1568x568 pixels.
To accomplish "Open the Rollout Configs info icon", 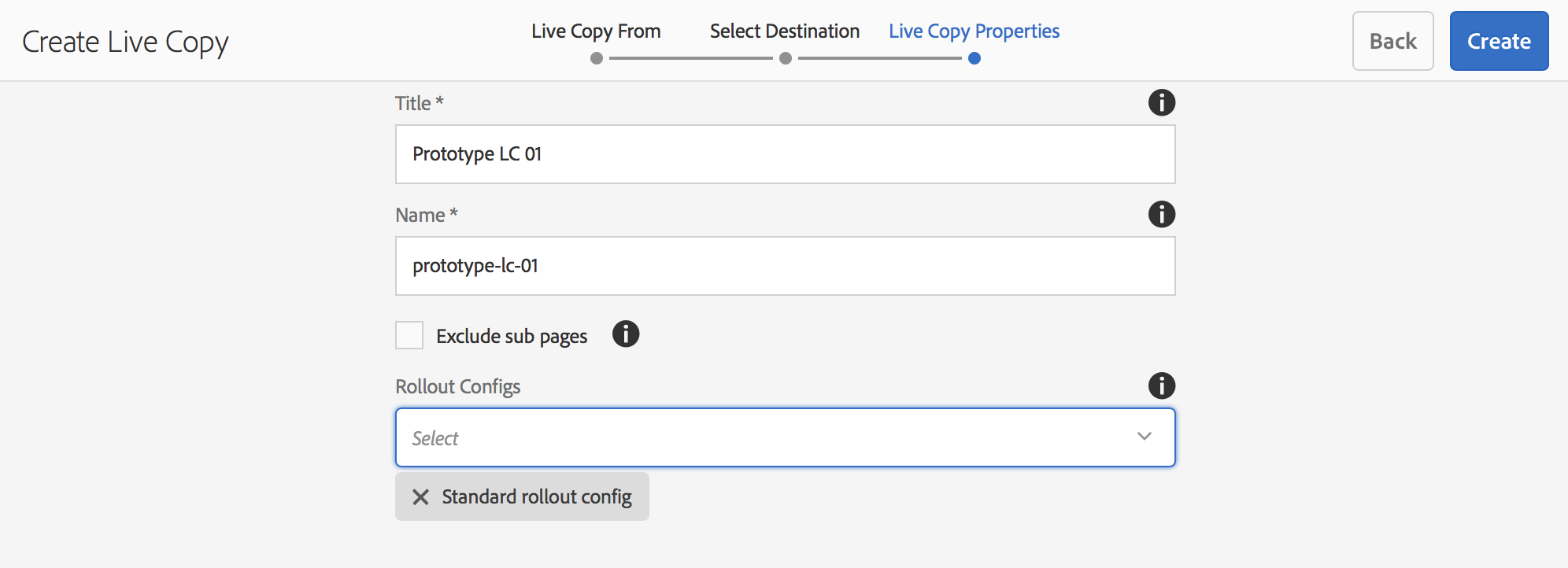I will (1161, 385).
